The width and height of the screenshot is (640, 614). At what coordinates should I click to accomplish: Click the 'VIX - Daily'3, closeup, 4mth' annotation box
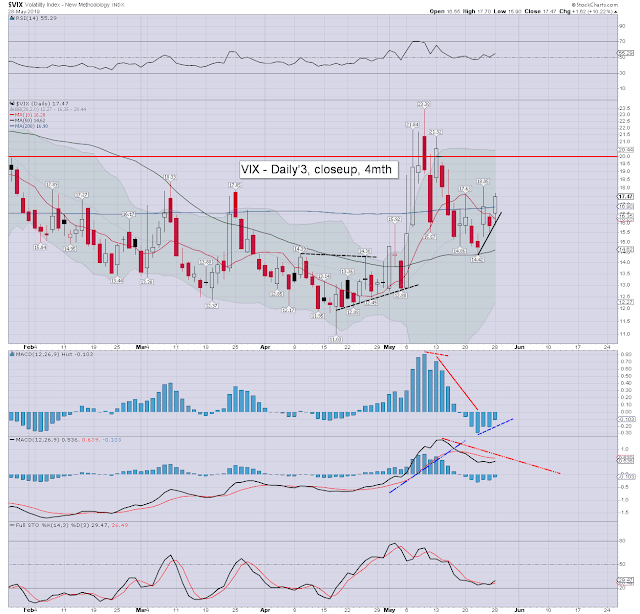318,169
